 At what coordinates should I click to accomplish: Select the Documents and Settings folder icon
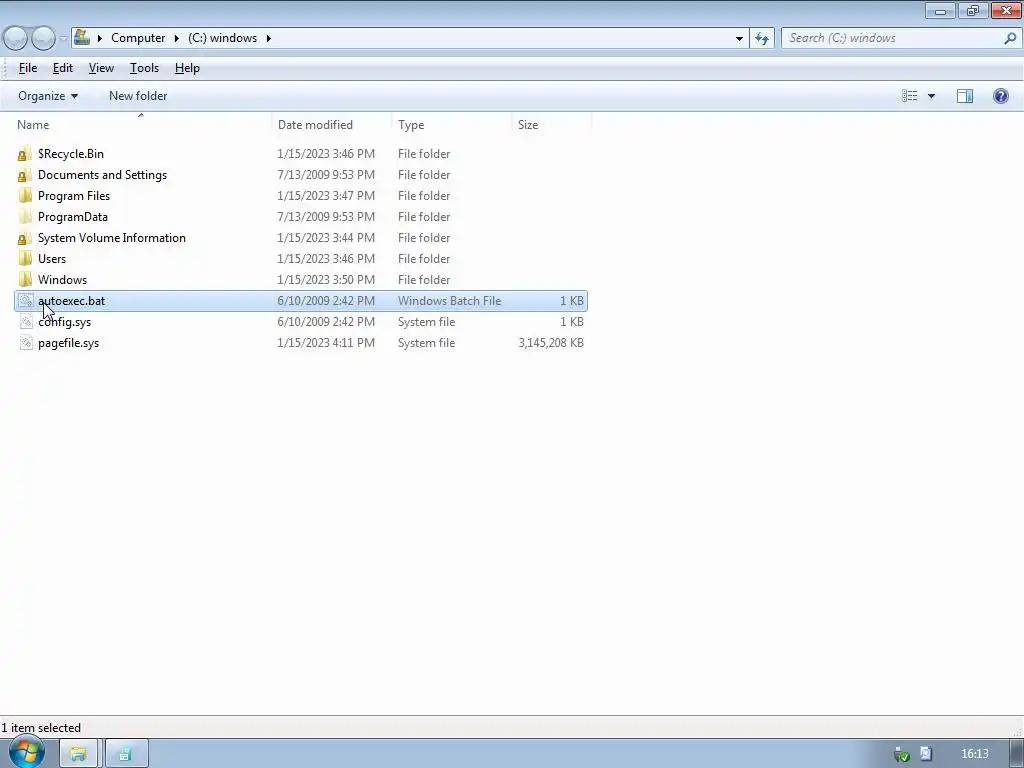click(25, 175)
